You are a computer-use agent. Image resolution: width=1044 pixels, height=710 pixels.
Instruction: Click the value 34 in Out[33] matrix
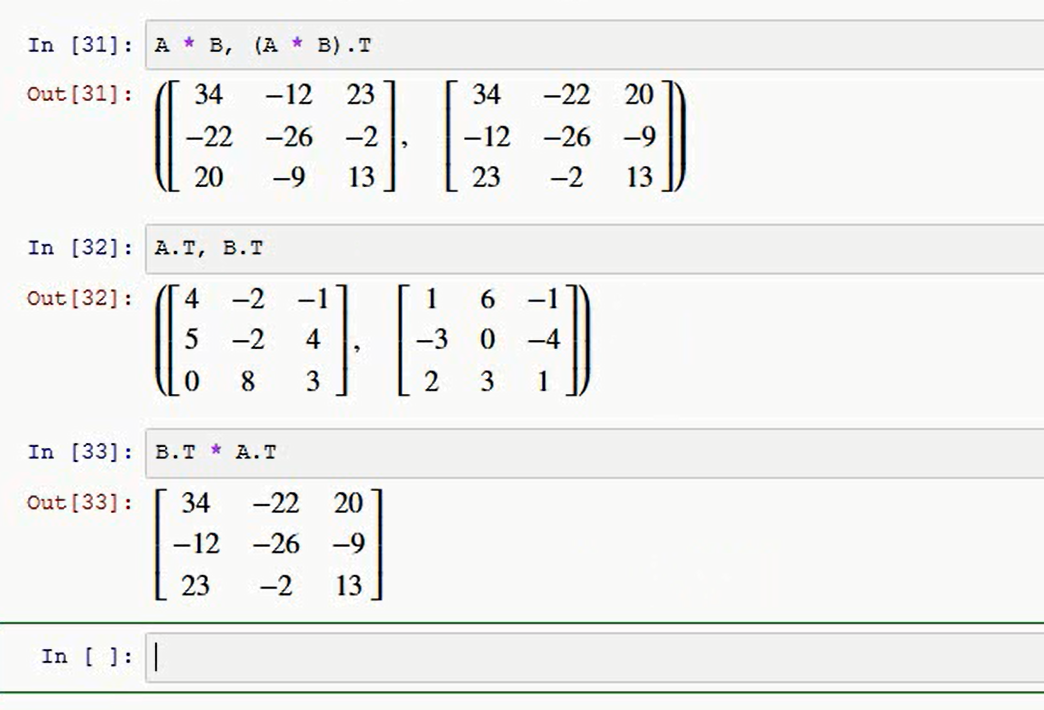click(x=196, y=503)
